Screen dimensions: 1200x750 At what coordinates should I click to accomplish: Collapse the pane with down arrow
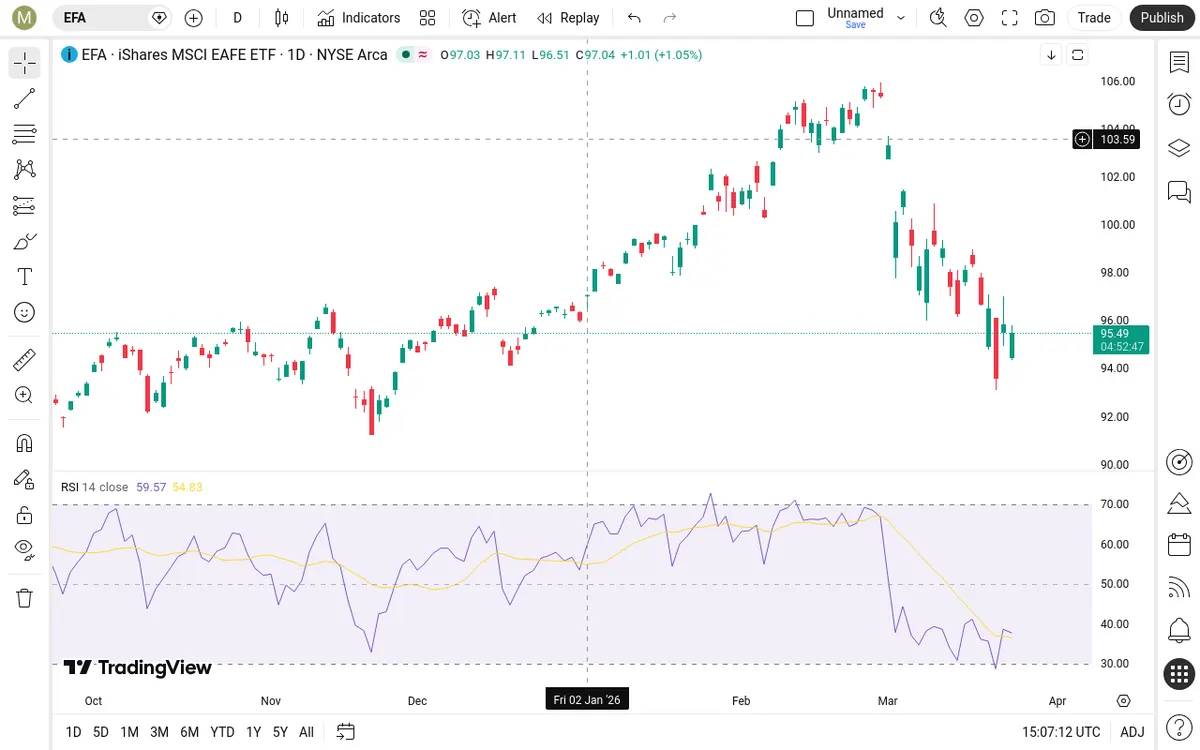point(1051,55)
